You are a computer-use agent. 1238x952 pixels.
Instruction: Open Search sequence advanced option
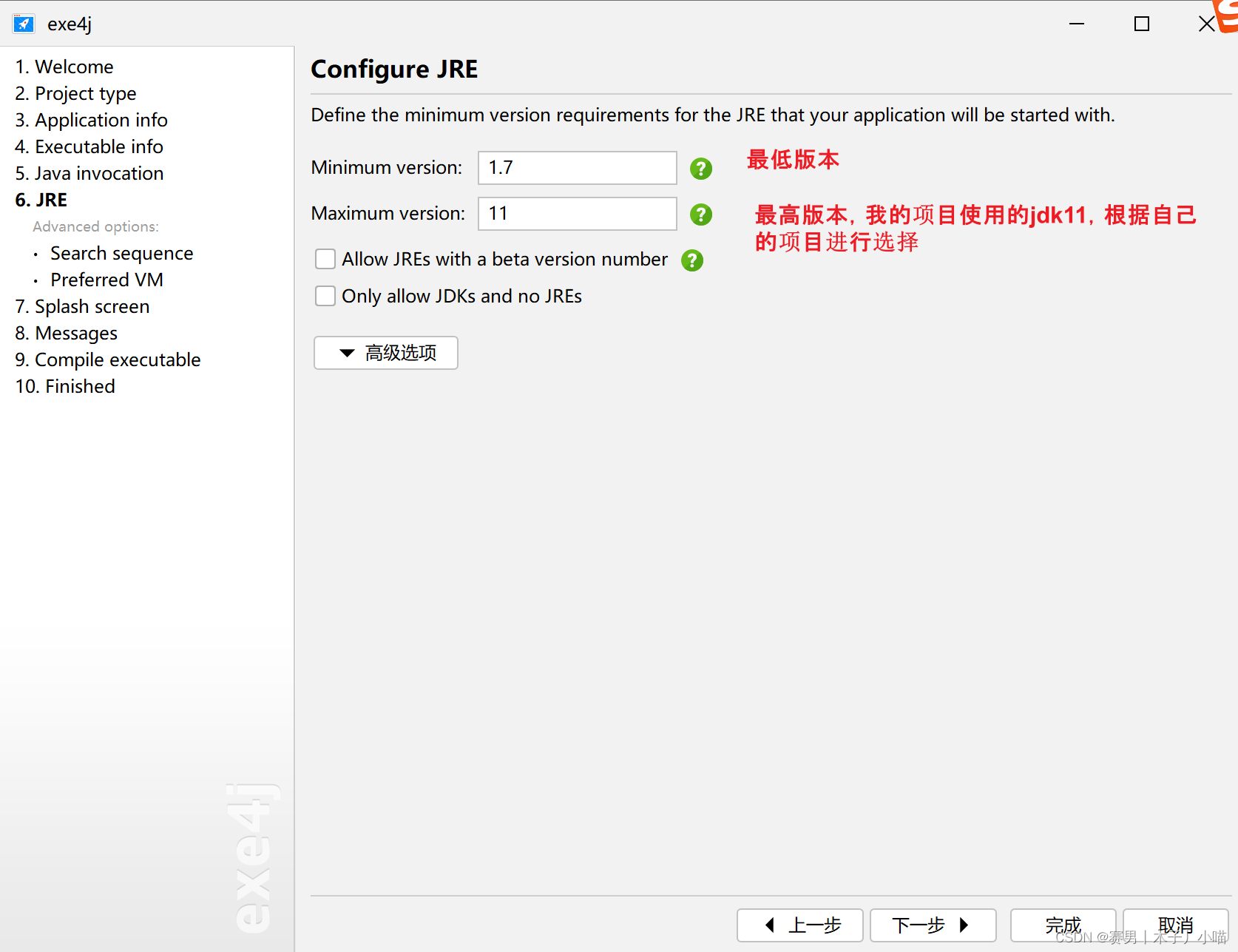coord(121,253)
